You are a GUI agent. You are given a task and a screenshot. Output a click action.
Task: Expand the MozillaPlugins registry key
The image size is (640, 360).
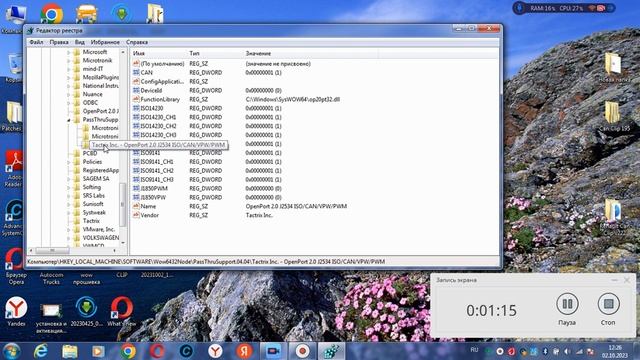coord(69,78)
